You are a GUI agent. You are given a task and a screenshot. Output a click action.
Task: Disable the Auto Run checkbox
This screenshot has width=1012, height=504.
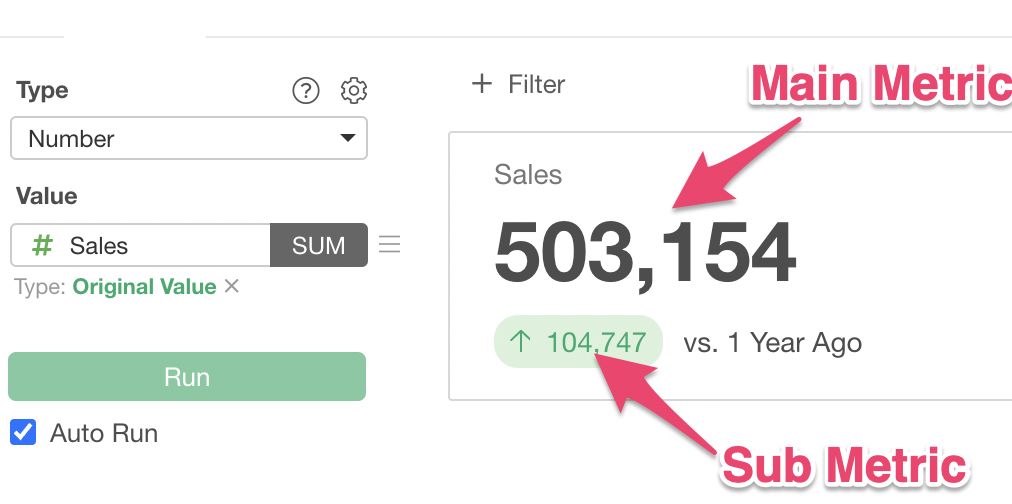coord(22,433)
